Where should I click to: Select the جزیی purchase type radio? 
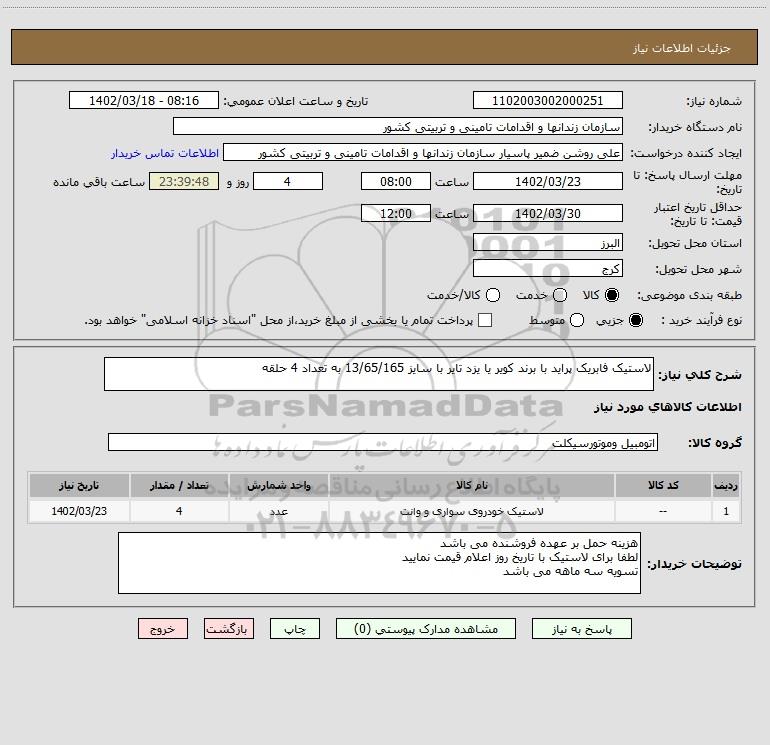pos(635,320)
